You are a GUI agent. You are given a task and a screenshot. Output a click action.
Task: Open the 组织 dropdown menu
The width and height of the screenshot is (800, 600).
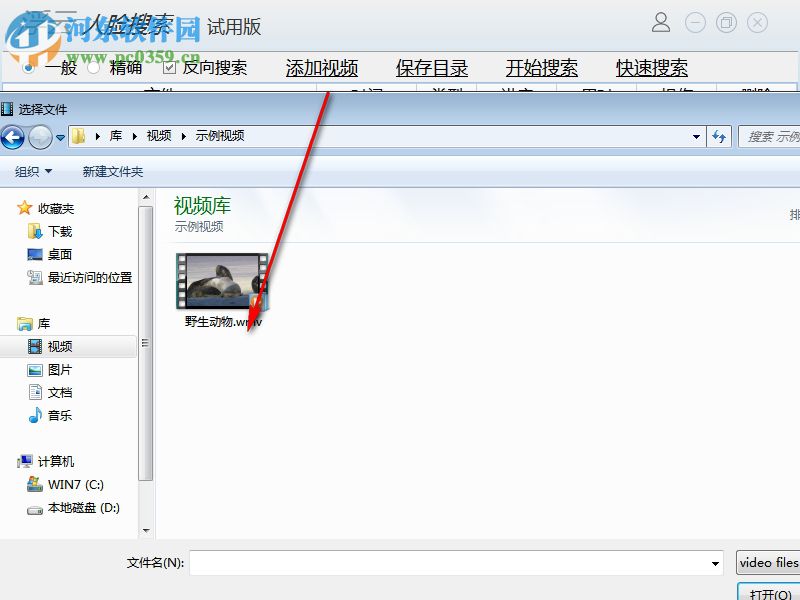pos(30,171)
